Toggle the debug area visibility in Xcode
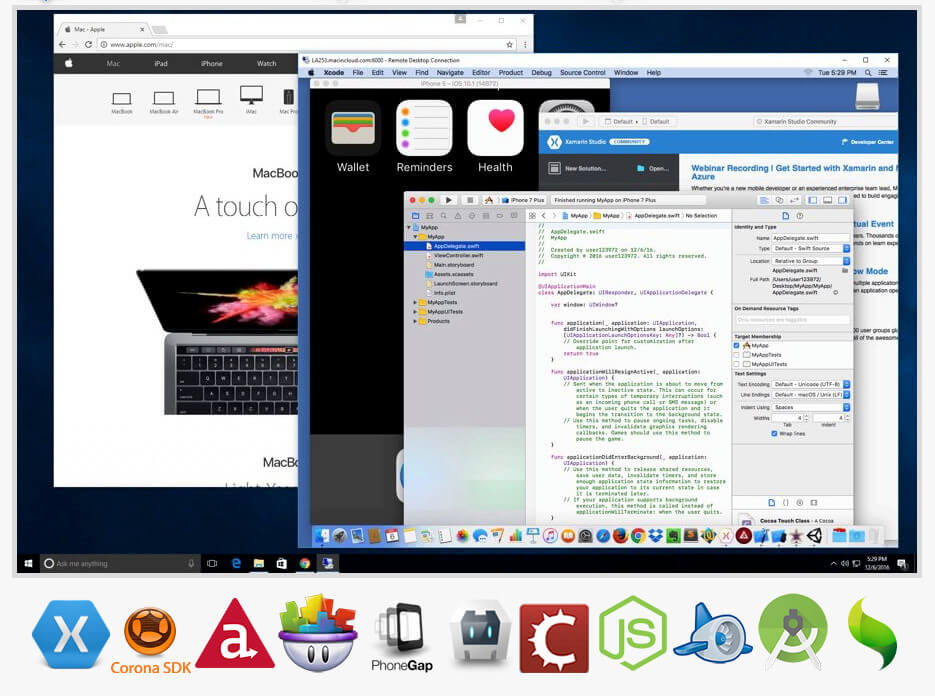Image resolution: width=935 pixels, height=696 pixels. pos(827,200)
